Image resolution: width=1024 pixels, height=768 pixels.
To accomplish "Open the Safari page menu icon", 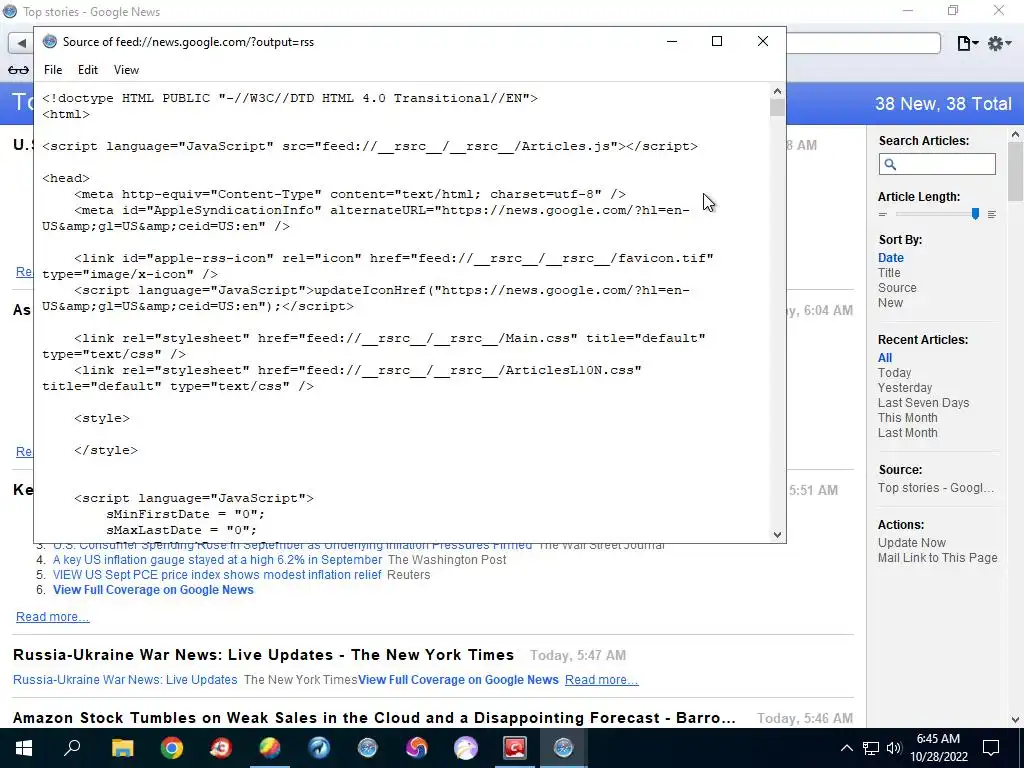I will click(967, 43).
